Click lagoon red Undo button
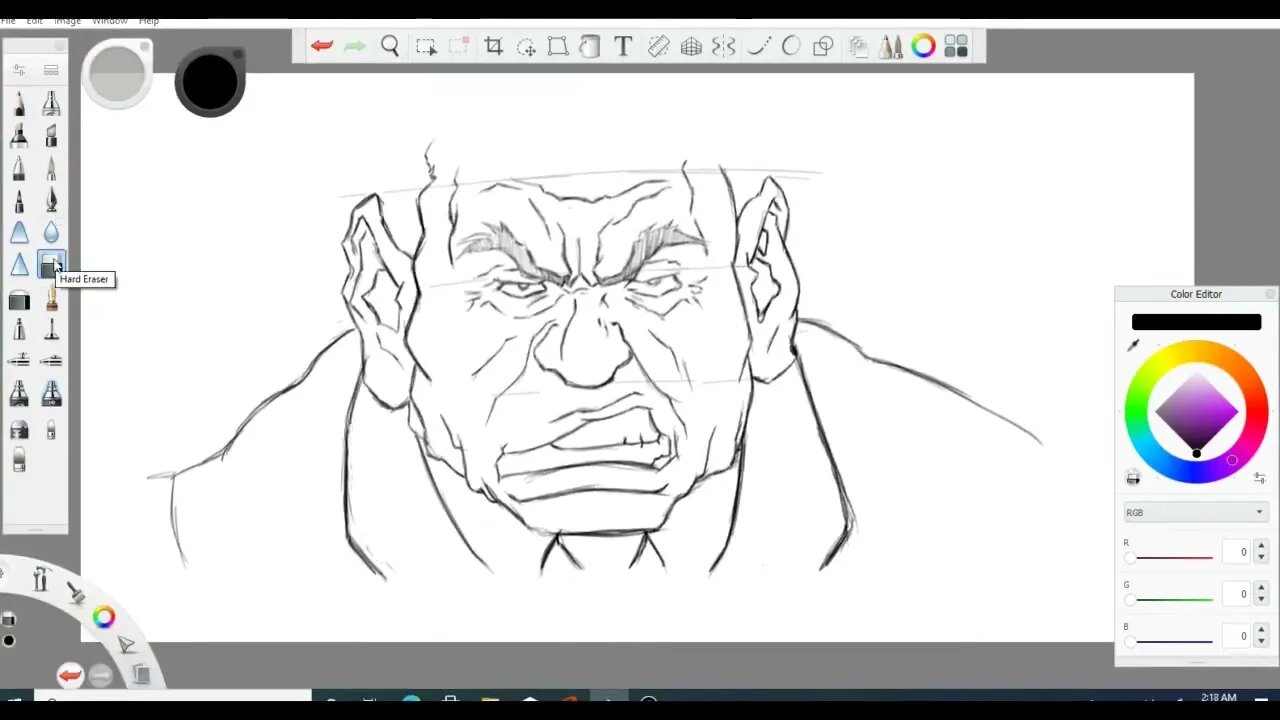The image size is (1280, 720). [69, 676]
